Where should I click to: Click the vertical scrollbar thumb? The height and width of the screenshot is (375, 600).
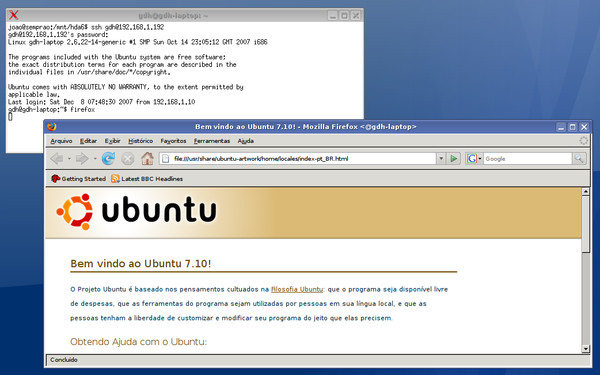[585, 224]
